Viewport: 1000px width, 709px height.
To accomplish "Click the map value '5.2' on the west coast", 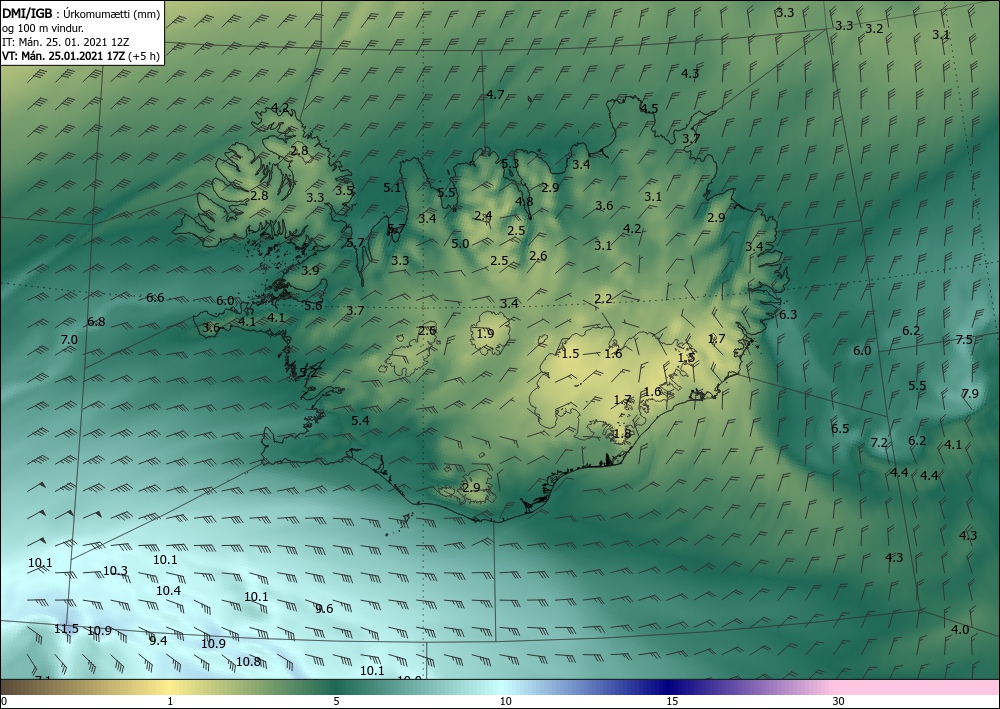I will coord(308,372).
